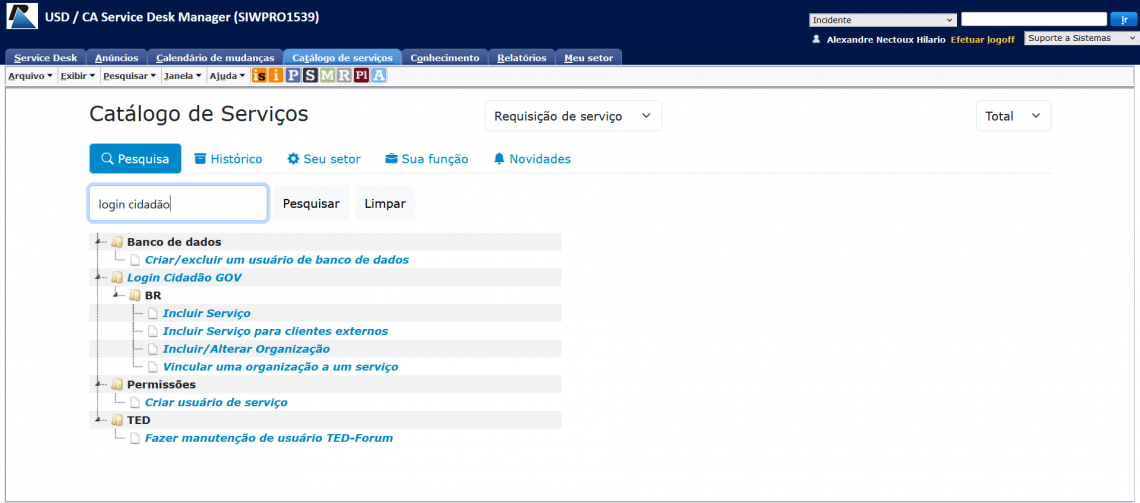This screenshot has height=503, width=1140.
Task: Click the green 'M' toolbar icon
Action: (x=327, y=75)
